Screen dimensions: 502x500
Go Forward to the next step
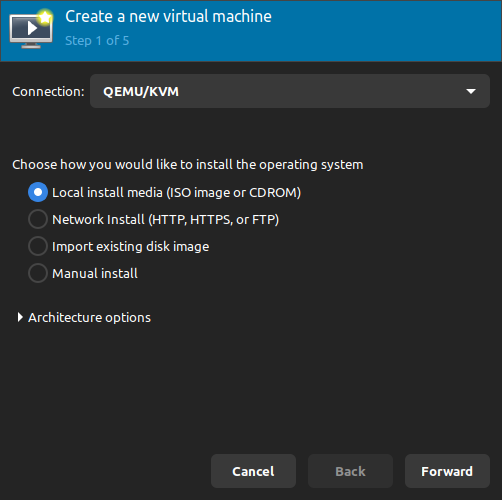pyautogui.click(x=447, y=471)
